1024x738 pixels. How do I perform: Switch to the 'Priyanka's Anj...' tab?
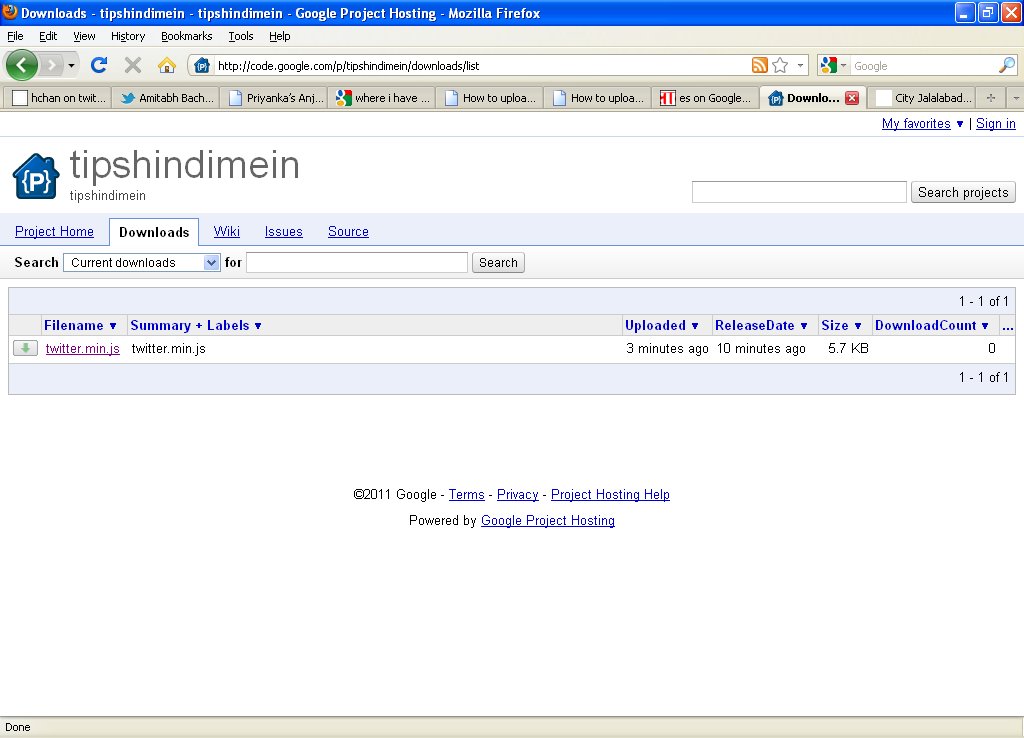274,98
